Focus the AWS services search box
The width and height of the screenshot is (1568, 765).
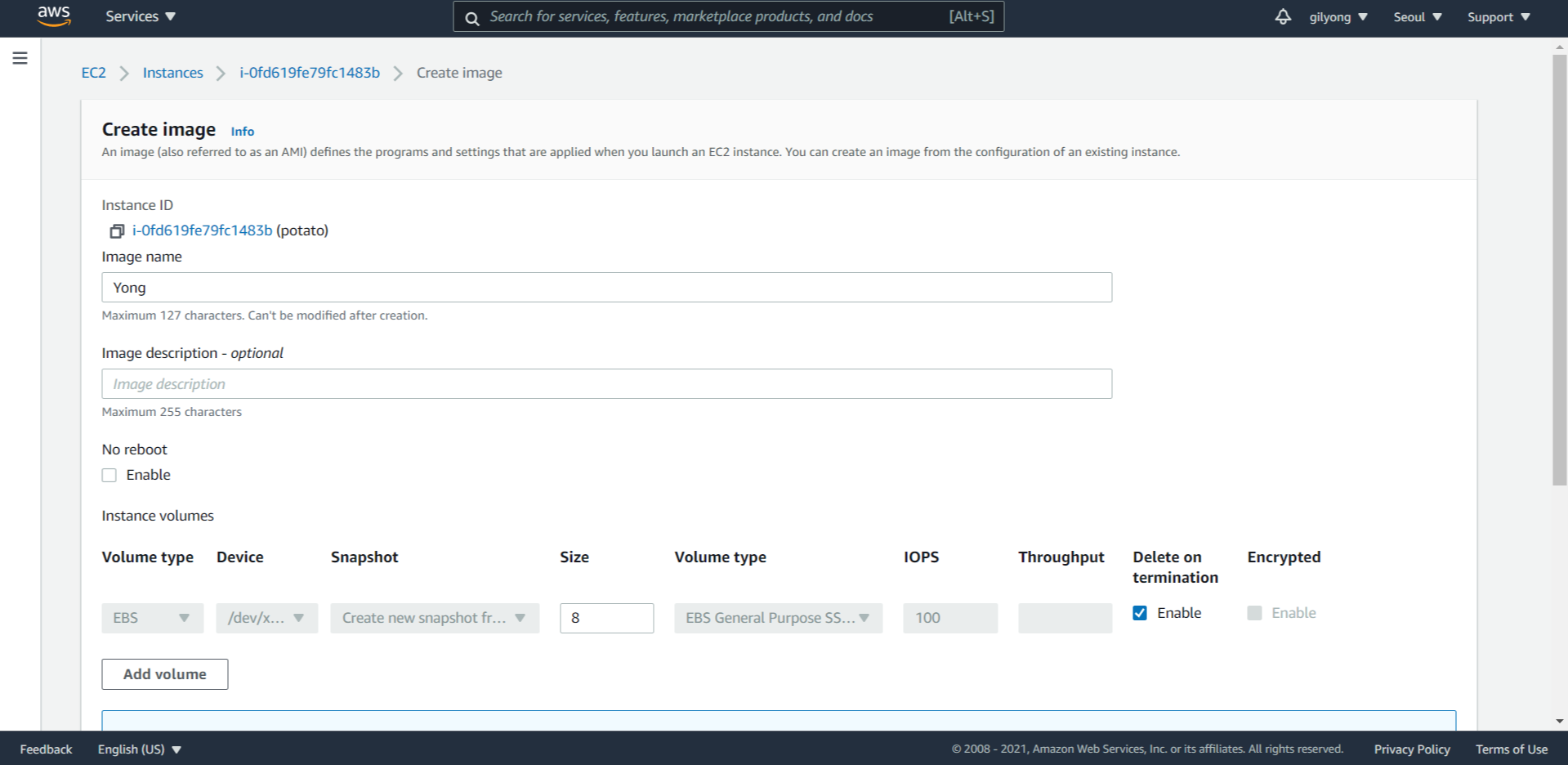click(x=729, y=16)
